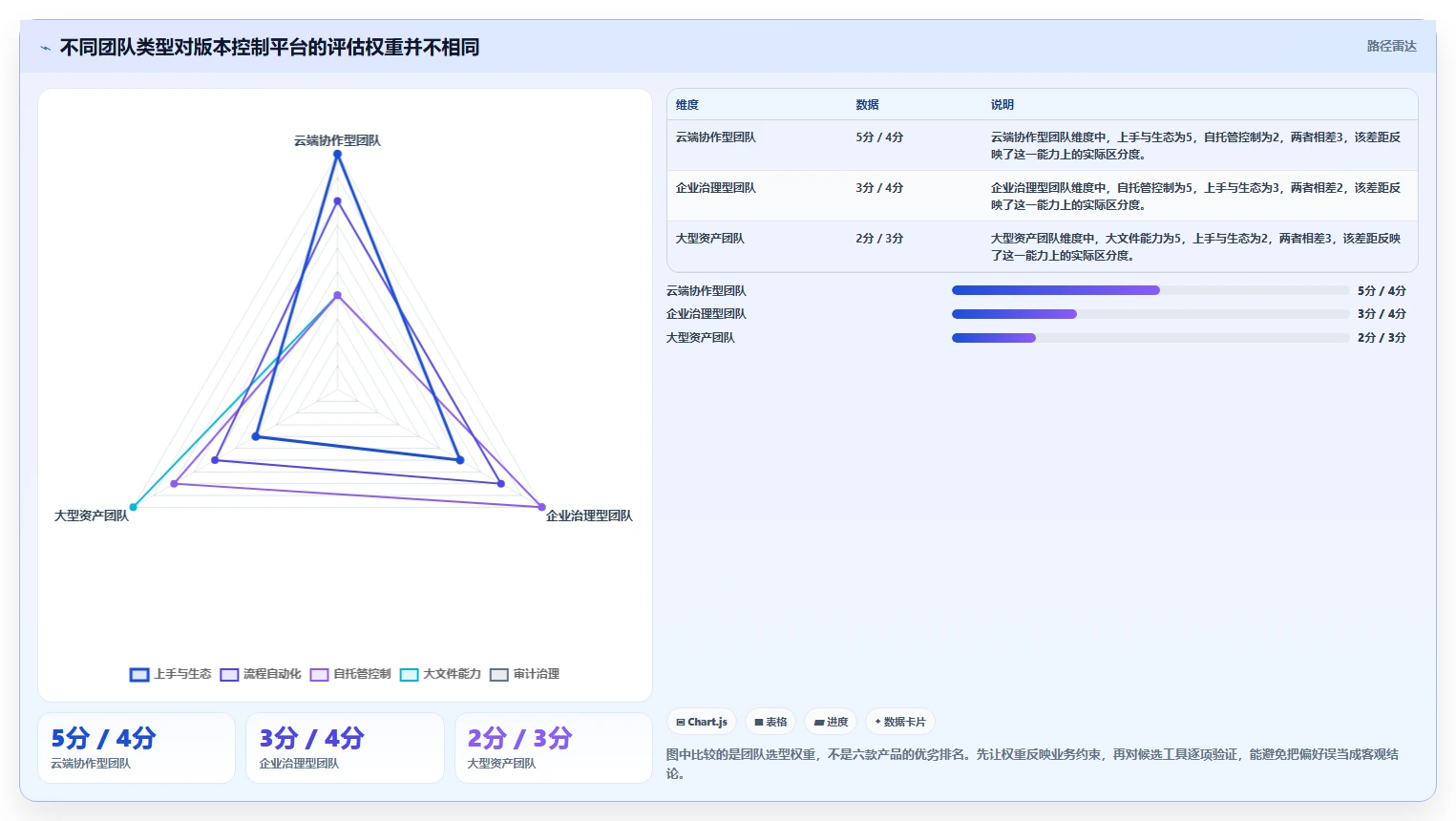The width and height of the screenshot is (1456, 821).
Task: Click the 3分 / 4分 progress value
Action: [1382, 314]
